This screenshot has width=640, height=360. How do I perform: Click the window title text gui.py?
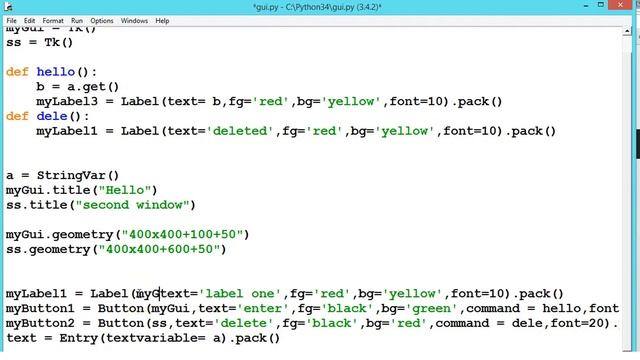(x=317, y=7)
